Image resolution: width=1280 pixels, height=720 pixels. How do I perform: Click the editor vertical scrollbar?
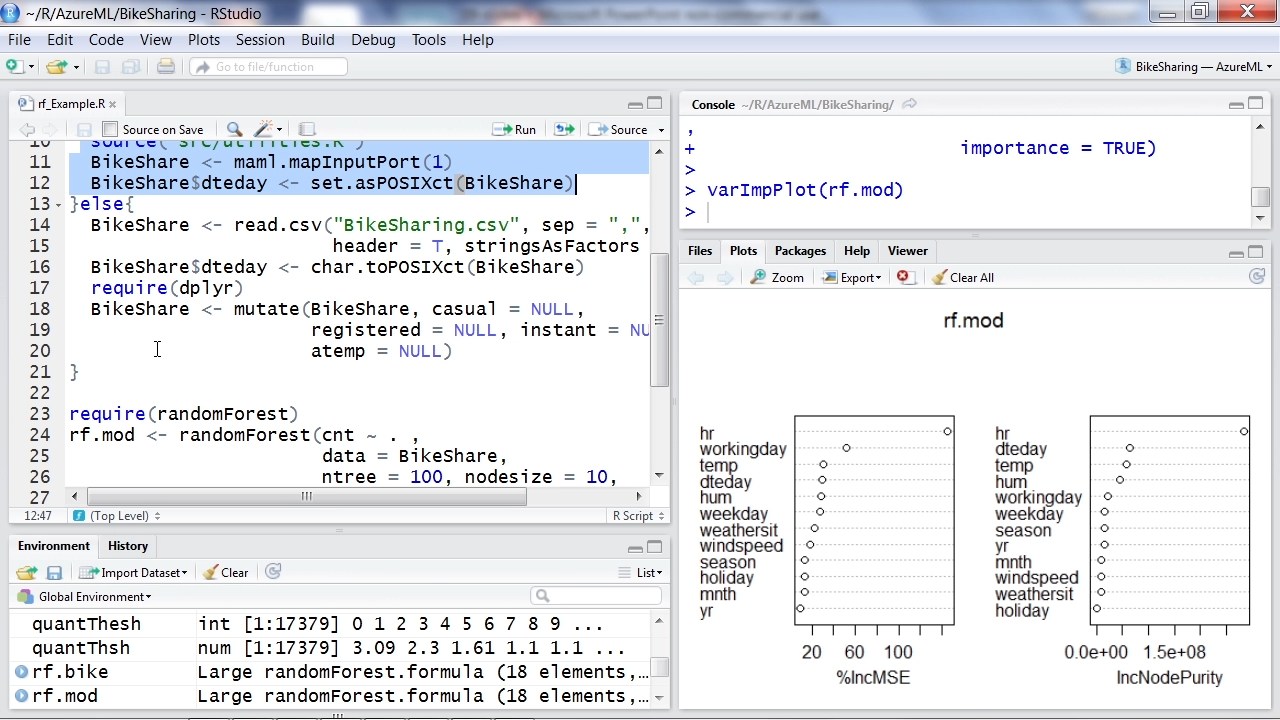659,319
